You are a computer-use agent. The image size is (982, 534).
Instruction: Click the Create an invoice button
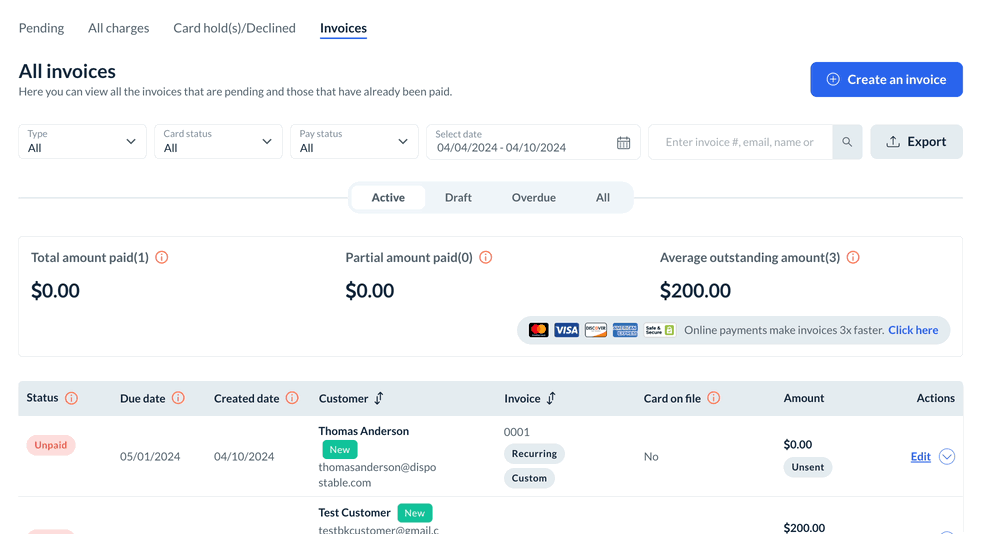click(886, 80)
